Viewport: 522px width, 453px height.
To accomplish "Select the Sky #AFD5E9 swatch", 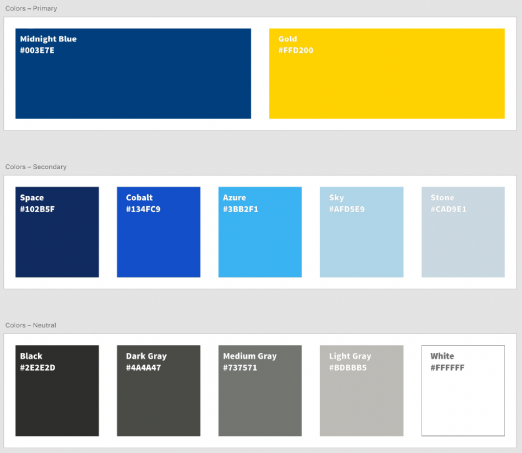I will click(x=362, y=232).
